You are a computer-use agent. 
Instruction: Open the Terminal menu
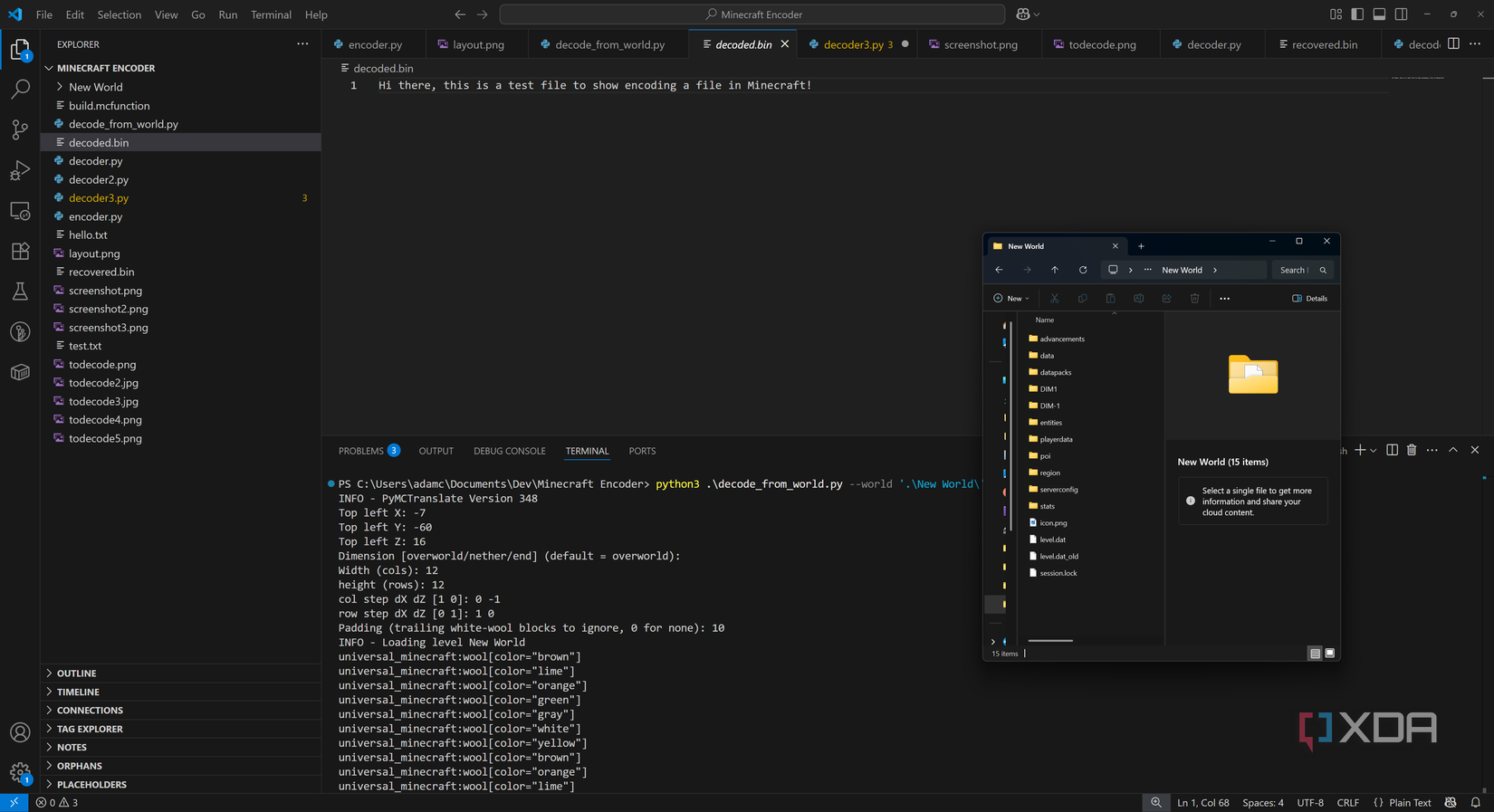(271, 14)
